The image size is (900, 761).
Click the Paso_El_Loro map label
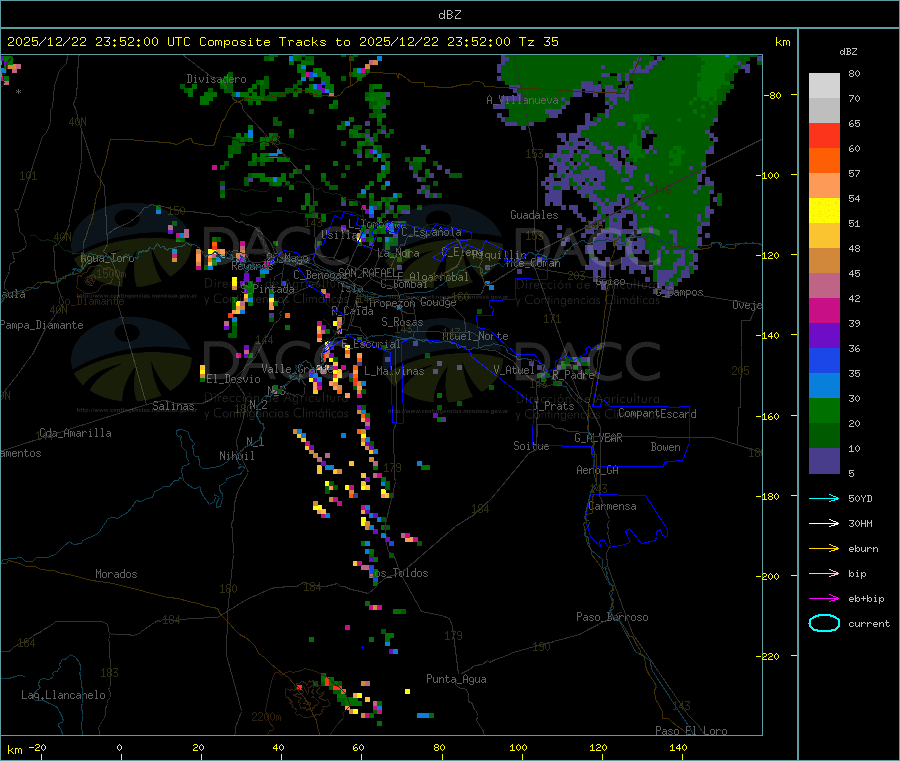click(x=692, y=731)
